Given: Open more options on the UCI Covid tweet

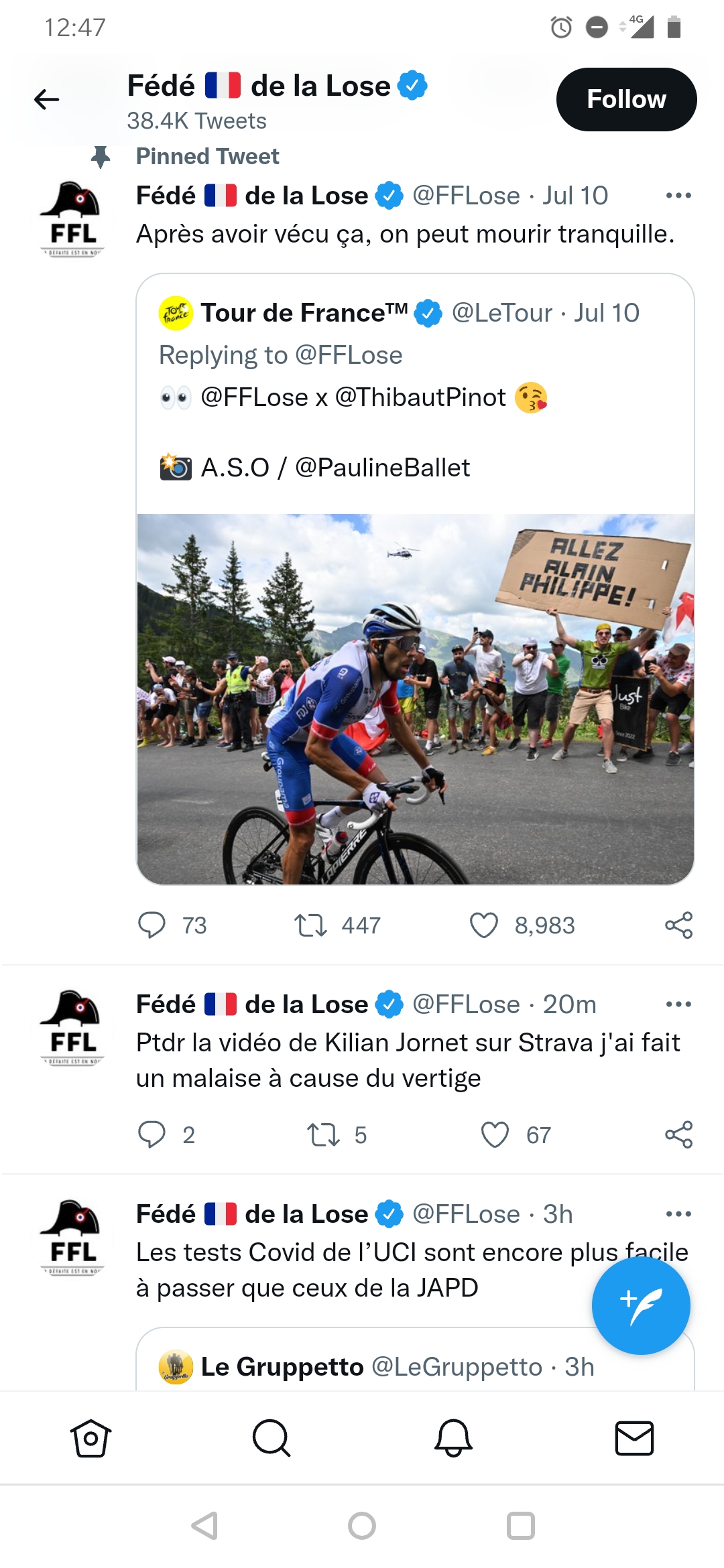Looking at the screenshot, I should (678, 1214).
